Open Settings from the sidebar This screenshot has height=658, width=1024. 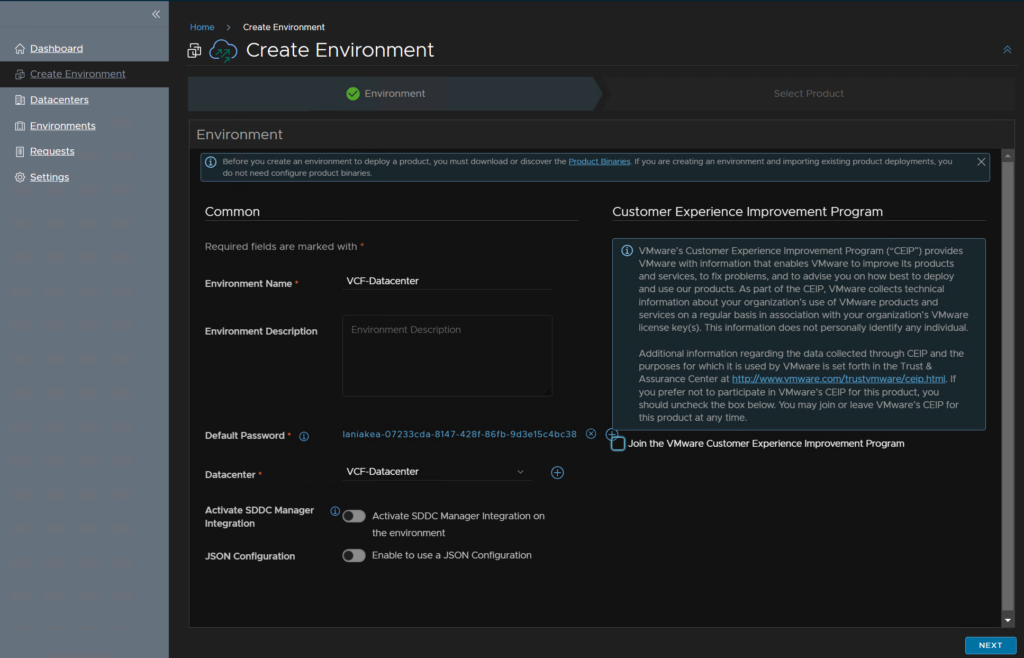point(50,178)
